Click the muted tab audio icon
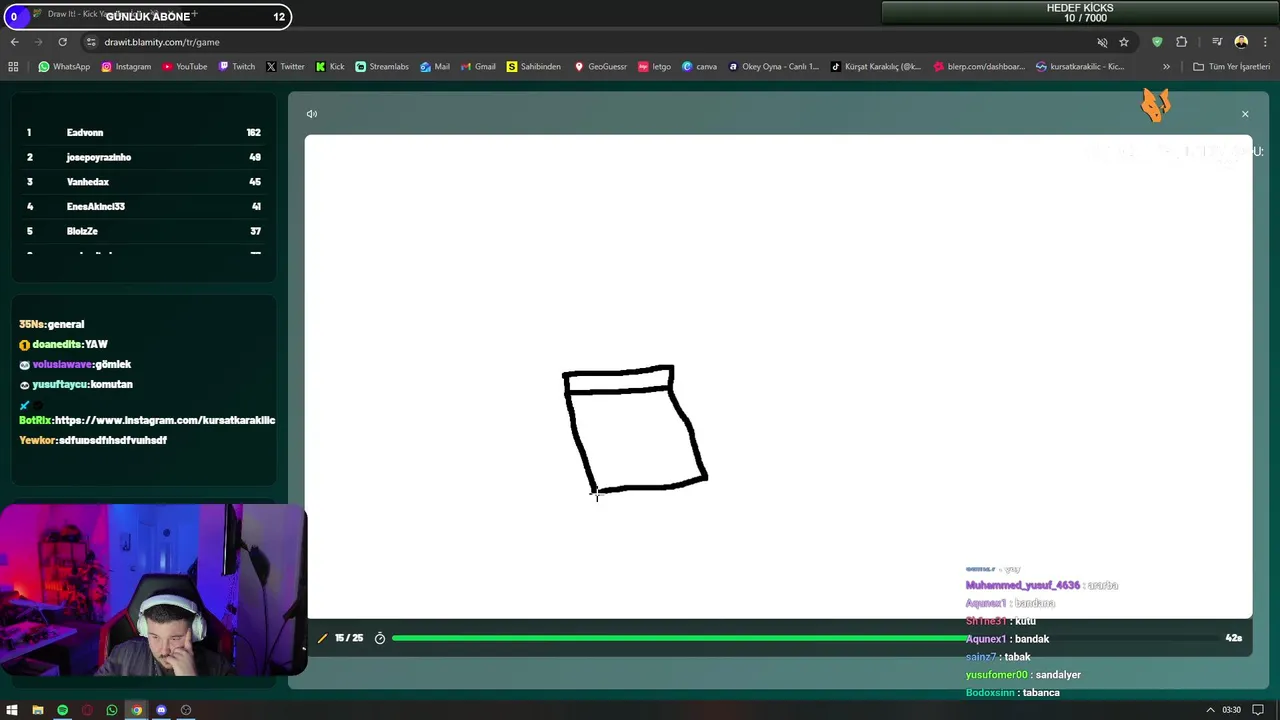This screenshot has height=720, width=1280. 1102,42
